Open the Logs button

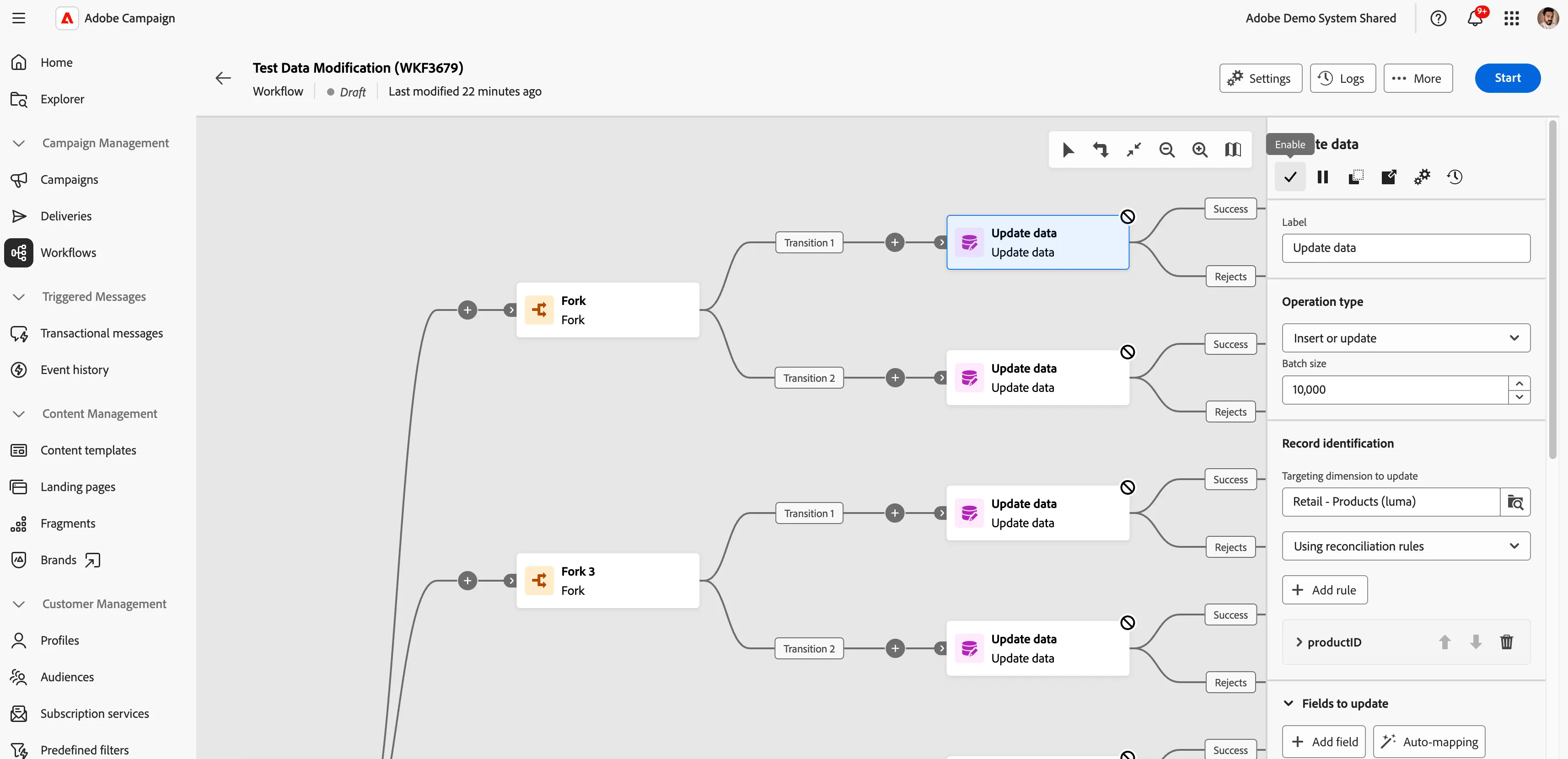(1342, 79)
